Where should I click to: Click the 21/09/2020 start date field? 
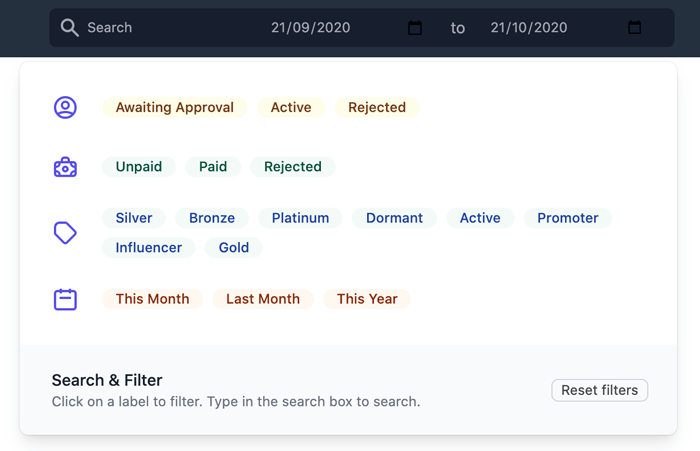[x=335, y=28]
